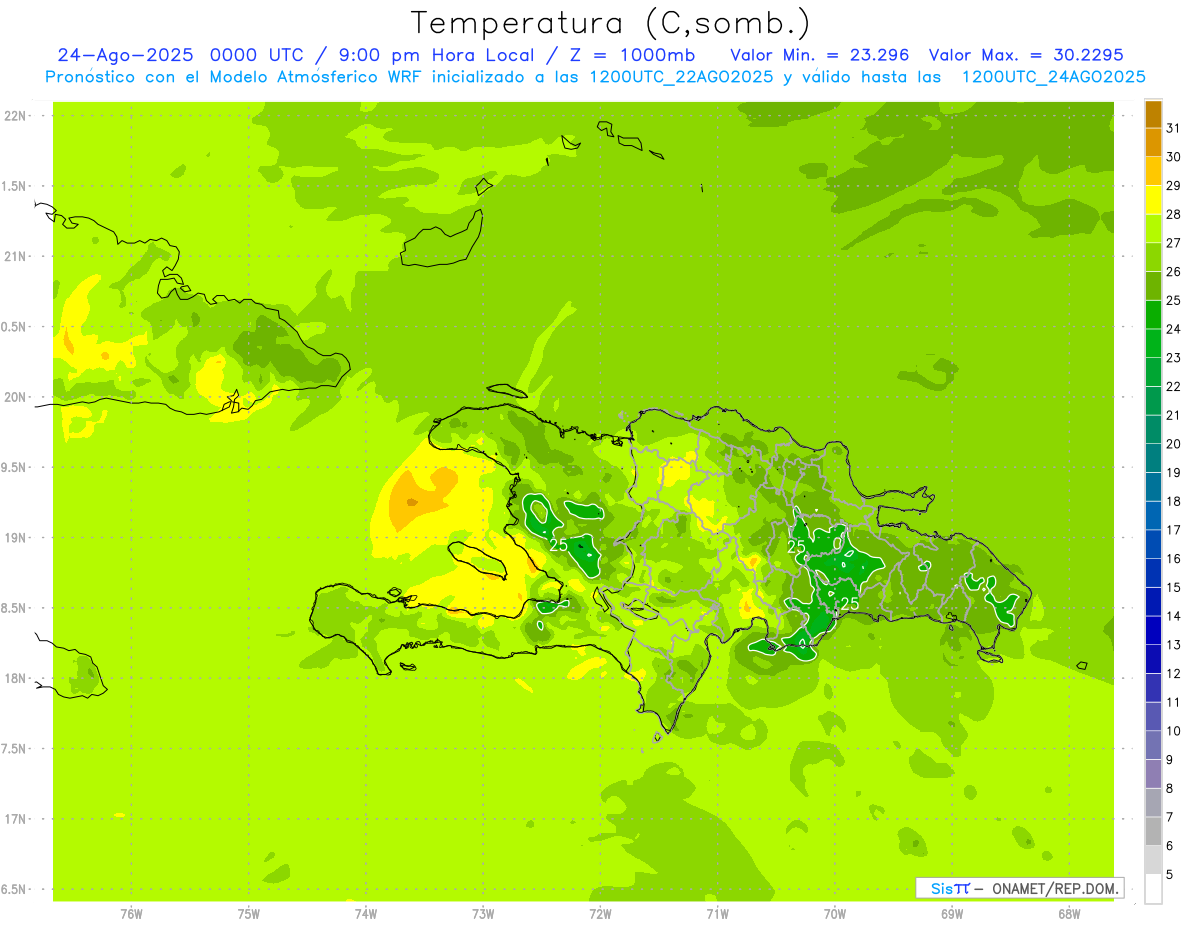Select the blue swatch between 15 and 16
Screen dimensions: 1200x927
tap(1153, 573)
